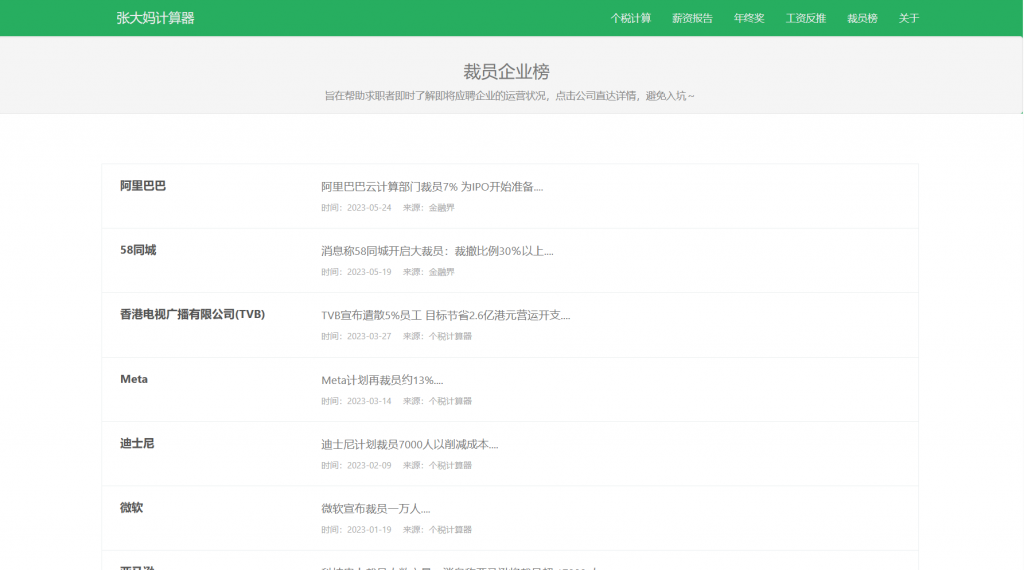
Task: Open the 关于 page
Action: 908,18
